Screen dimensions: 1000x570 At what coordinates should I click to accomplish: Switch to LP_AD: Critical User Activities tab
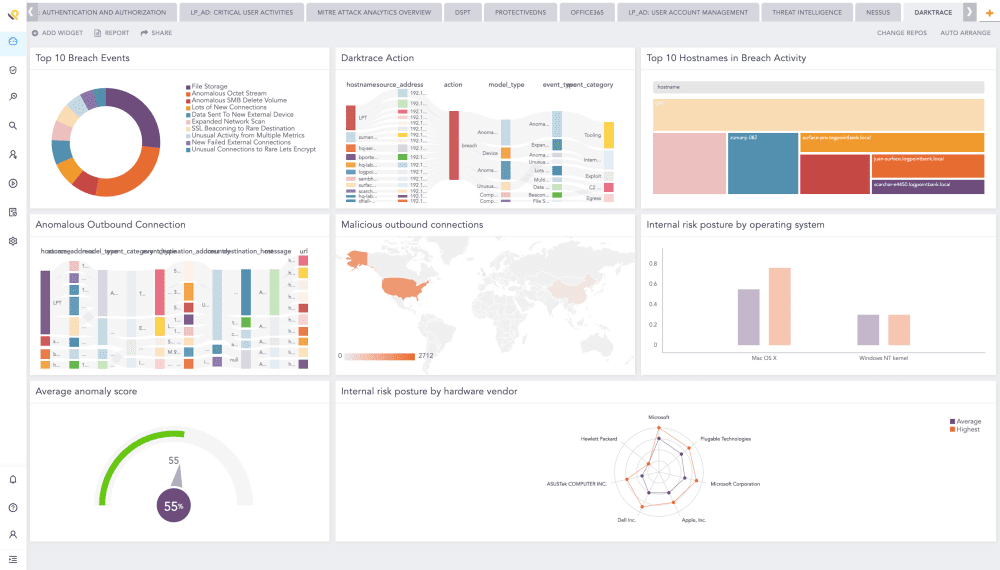click(x=242, y=12)
